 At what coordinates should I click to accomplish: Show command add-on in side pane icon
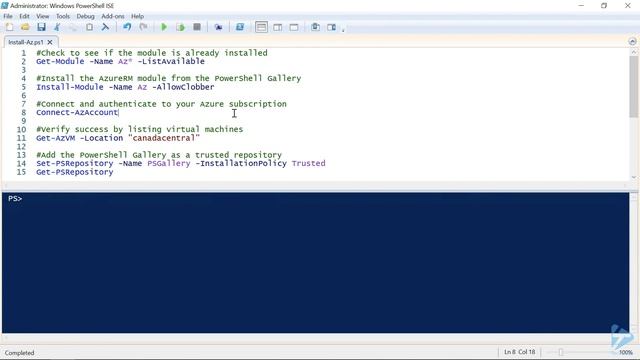[x=331, y=27]
